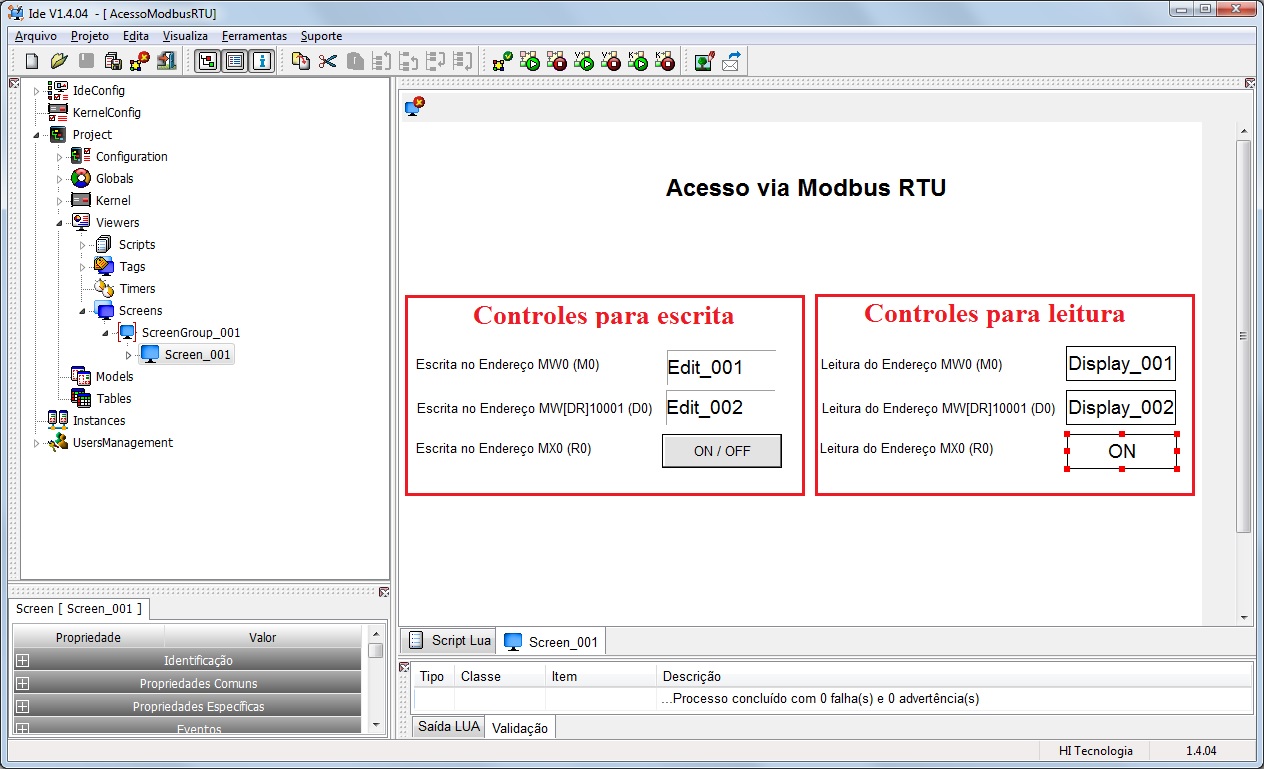
Task: Click the envelope send icon in toolbar
Action: coord(731,61)
